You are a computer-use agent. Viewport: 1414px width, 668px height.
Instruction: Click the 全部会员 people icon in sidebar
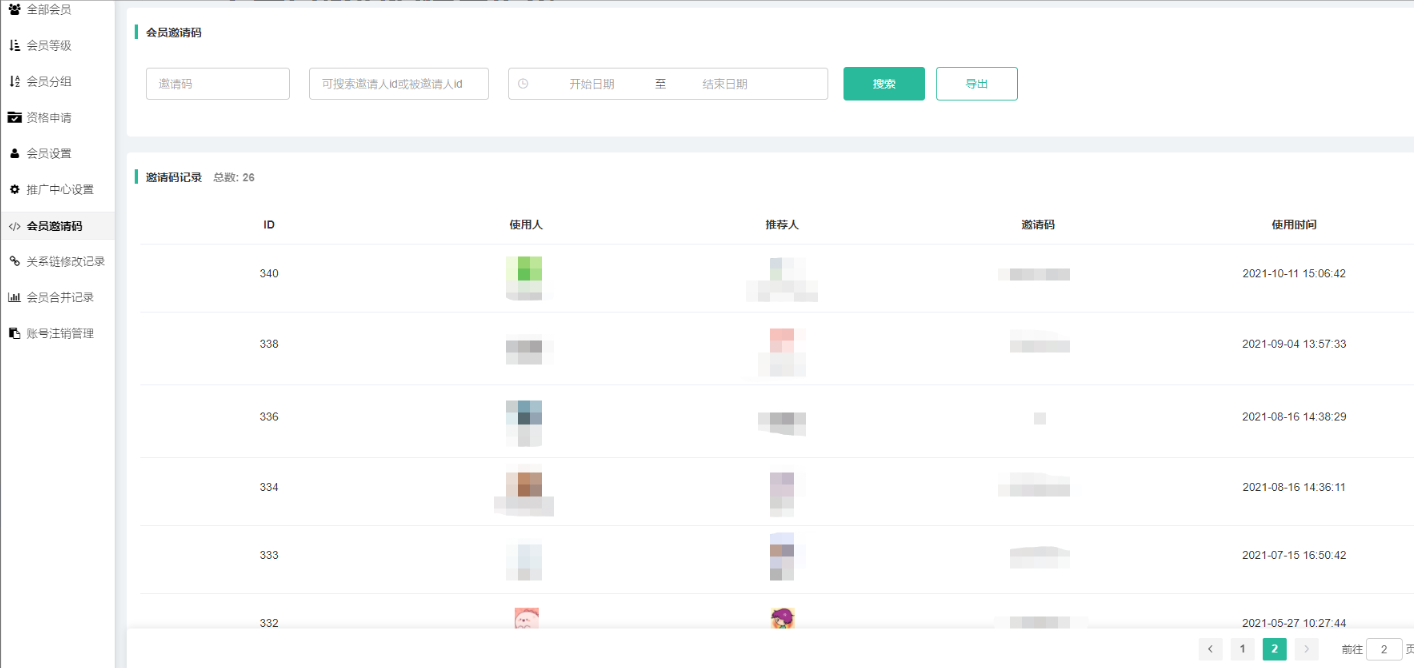15,10
